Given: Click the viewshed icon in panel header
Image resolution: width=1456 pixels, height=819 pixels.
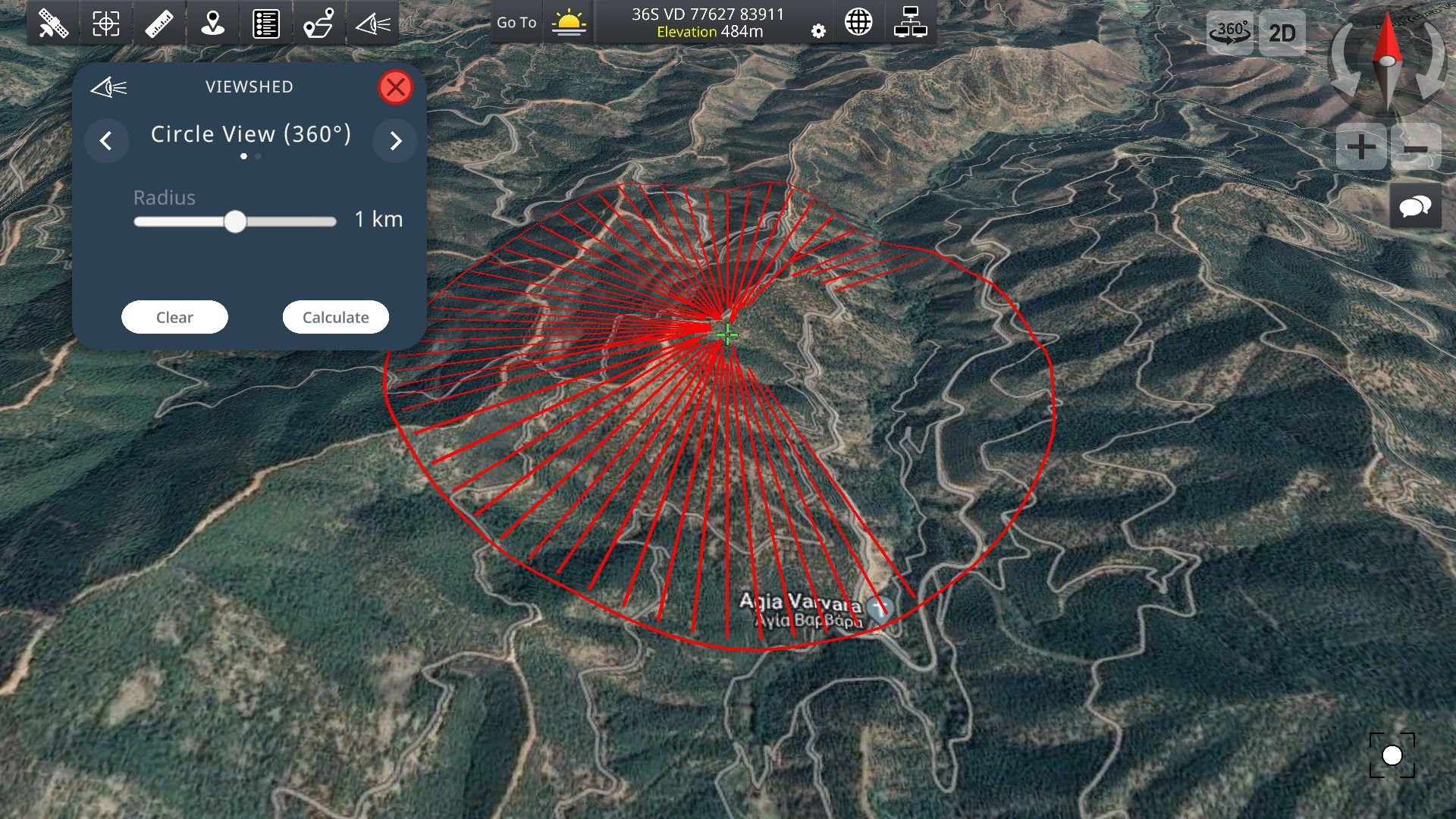Looking at the screenshot, I should point(109,87).
